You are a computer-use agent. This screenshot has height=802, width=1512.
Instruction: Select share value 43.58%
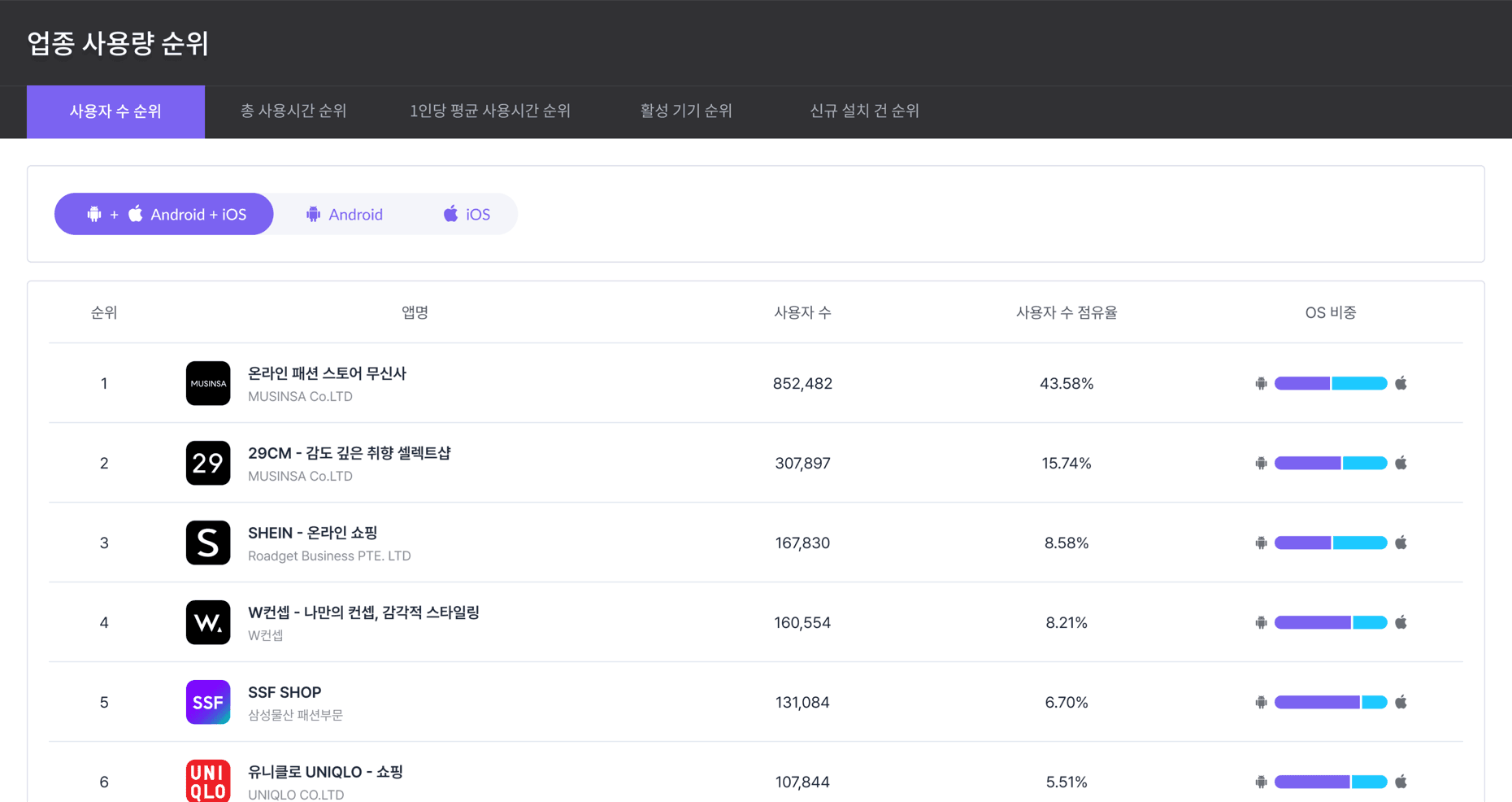pos(1067,383)
